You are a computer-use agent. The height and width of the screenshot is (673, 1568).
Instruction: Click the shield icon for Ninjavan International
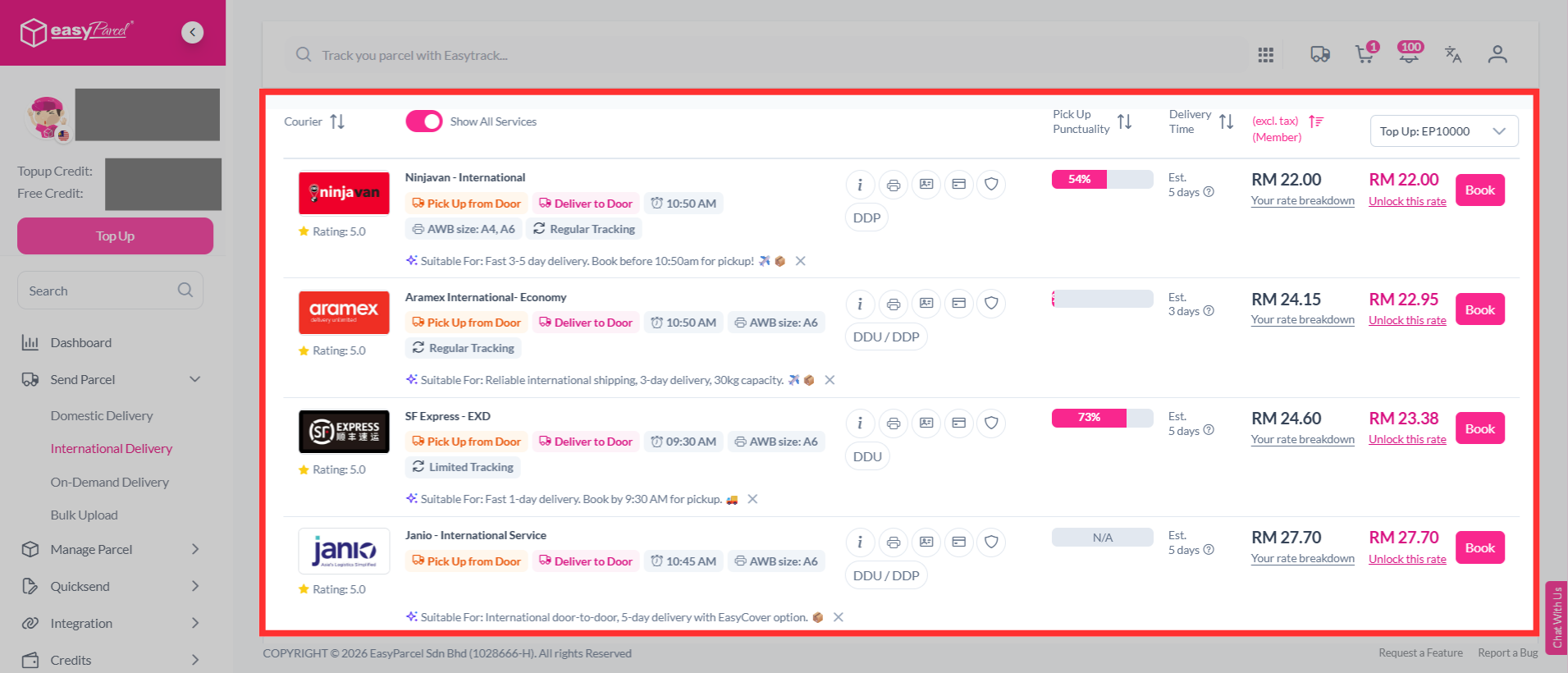991,185
